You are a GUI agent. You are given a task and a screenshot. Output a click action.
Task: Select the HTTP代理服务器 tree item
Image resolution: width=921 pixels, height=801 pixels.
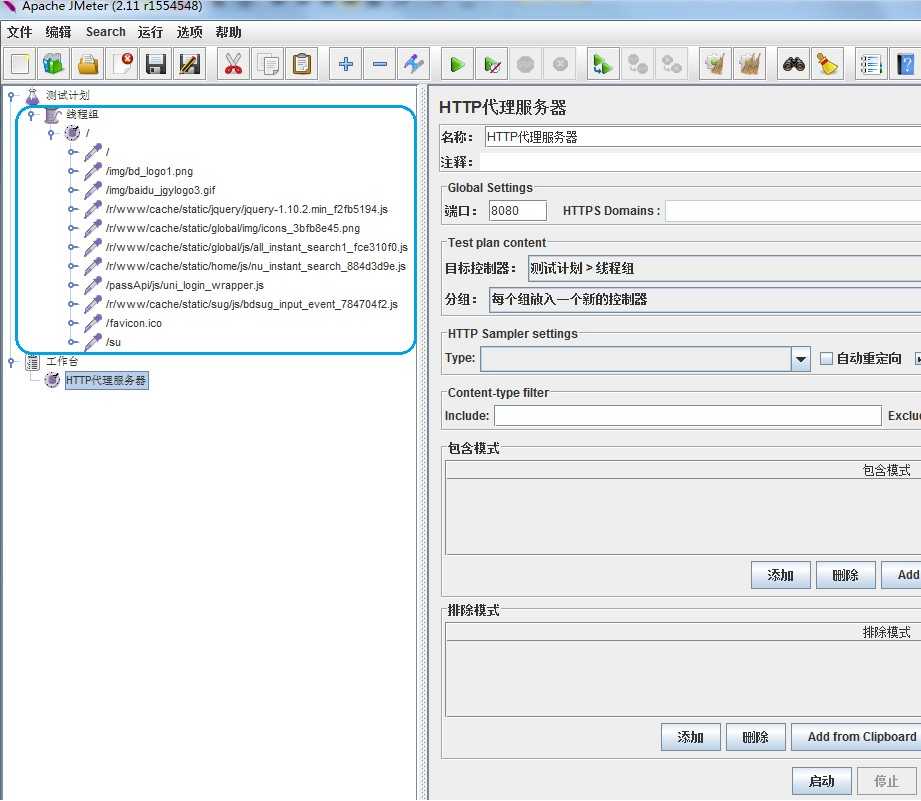click(106, 381)
